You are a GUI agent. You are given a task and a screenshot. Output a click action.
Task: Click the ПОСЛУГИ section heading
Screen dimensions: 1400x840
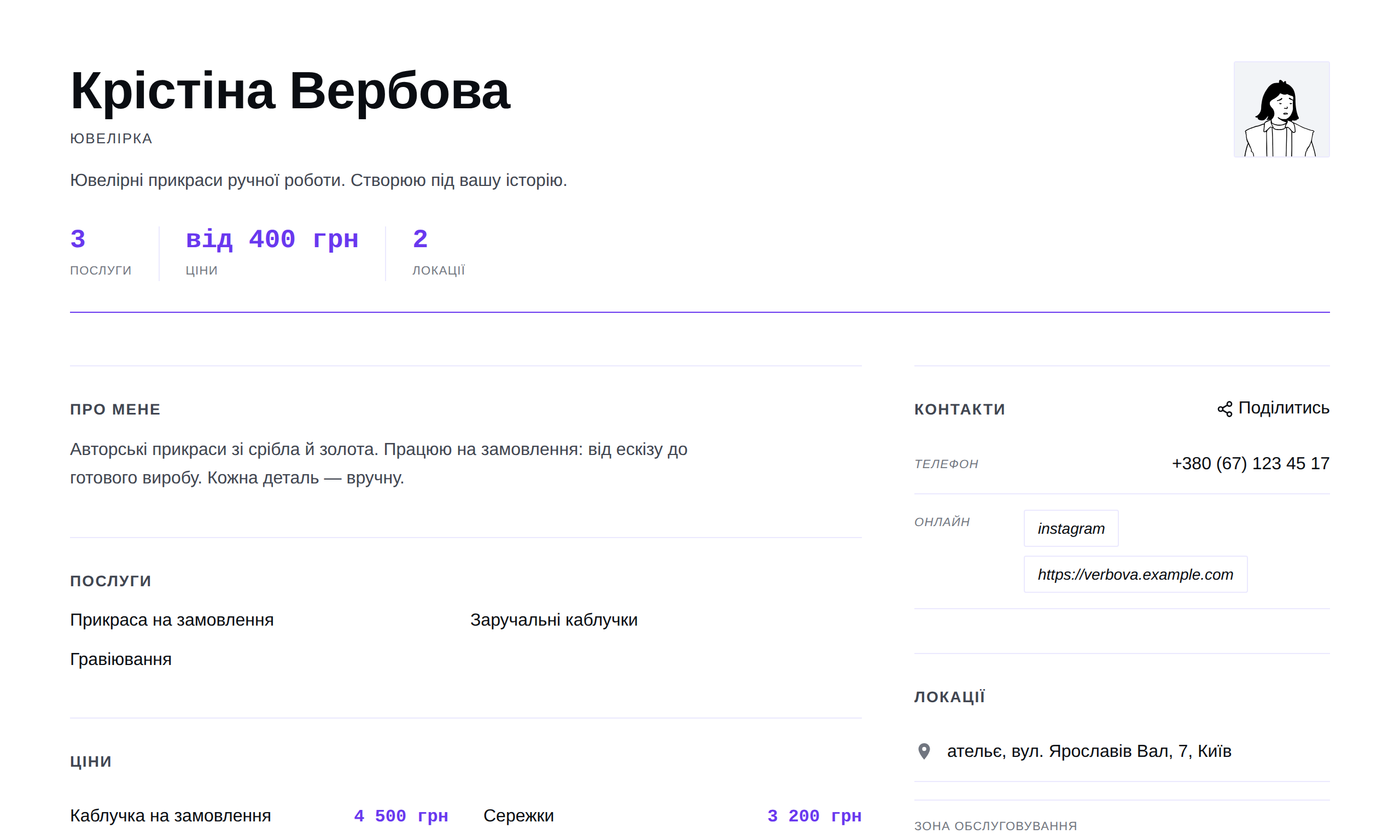[111, 581]
